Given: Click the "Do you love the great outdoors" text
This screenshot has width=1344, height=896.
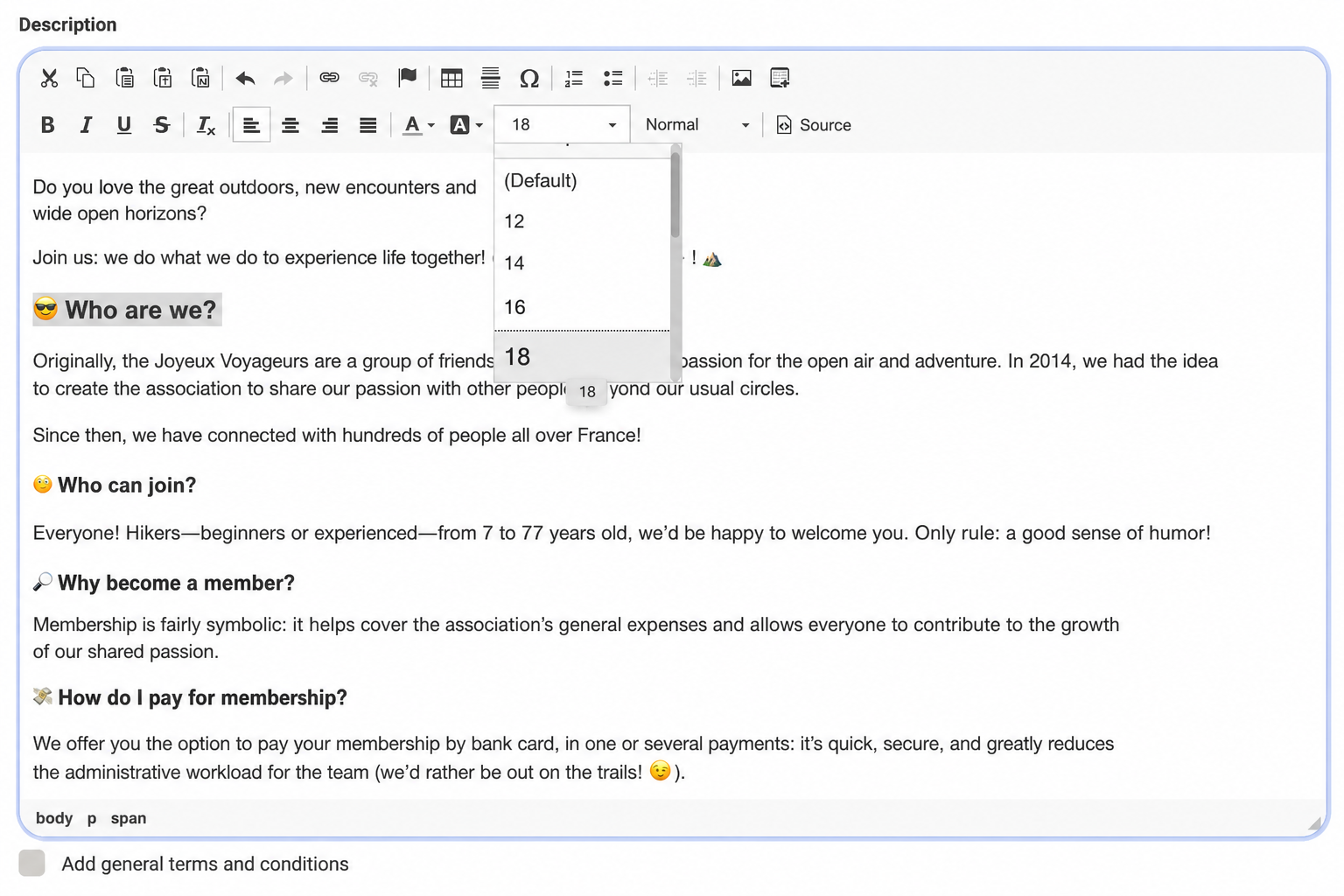Looking at the screenshot, I should (x=255, y=200).
